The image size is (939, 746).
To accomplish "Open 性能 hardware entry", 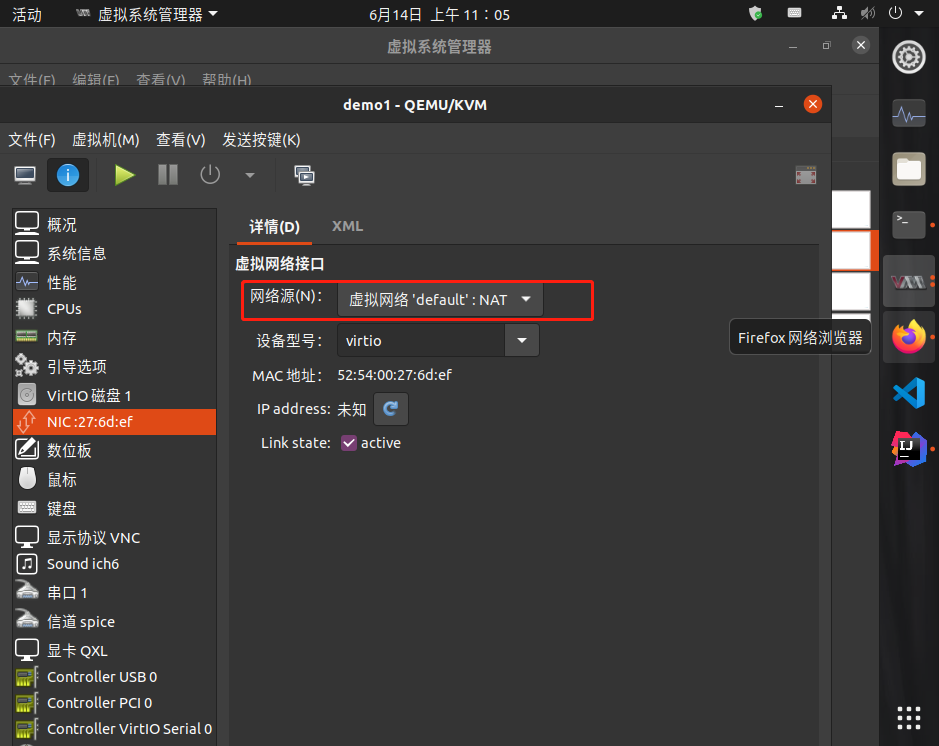I will pos(114,282).
